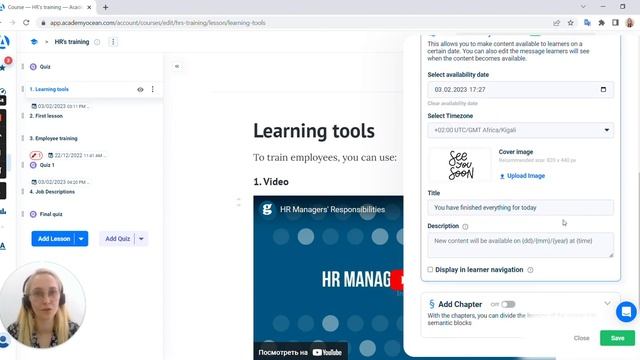
Task: Click the calendar icon above Job Descriptions
Action: 34,182
